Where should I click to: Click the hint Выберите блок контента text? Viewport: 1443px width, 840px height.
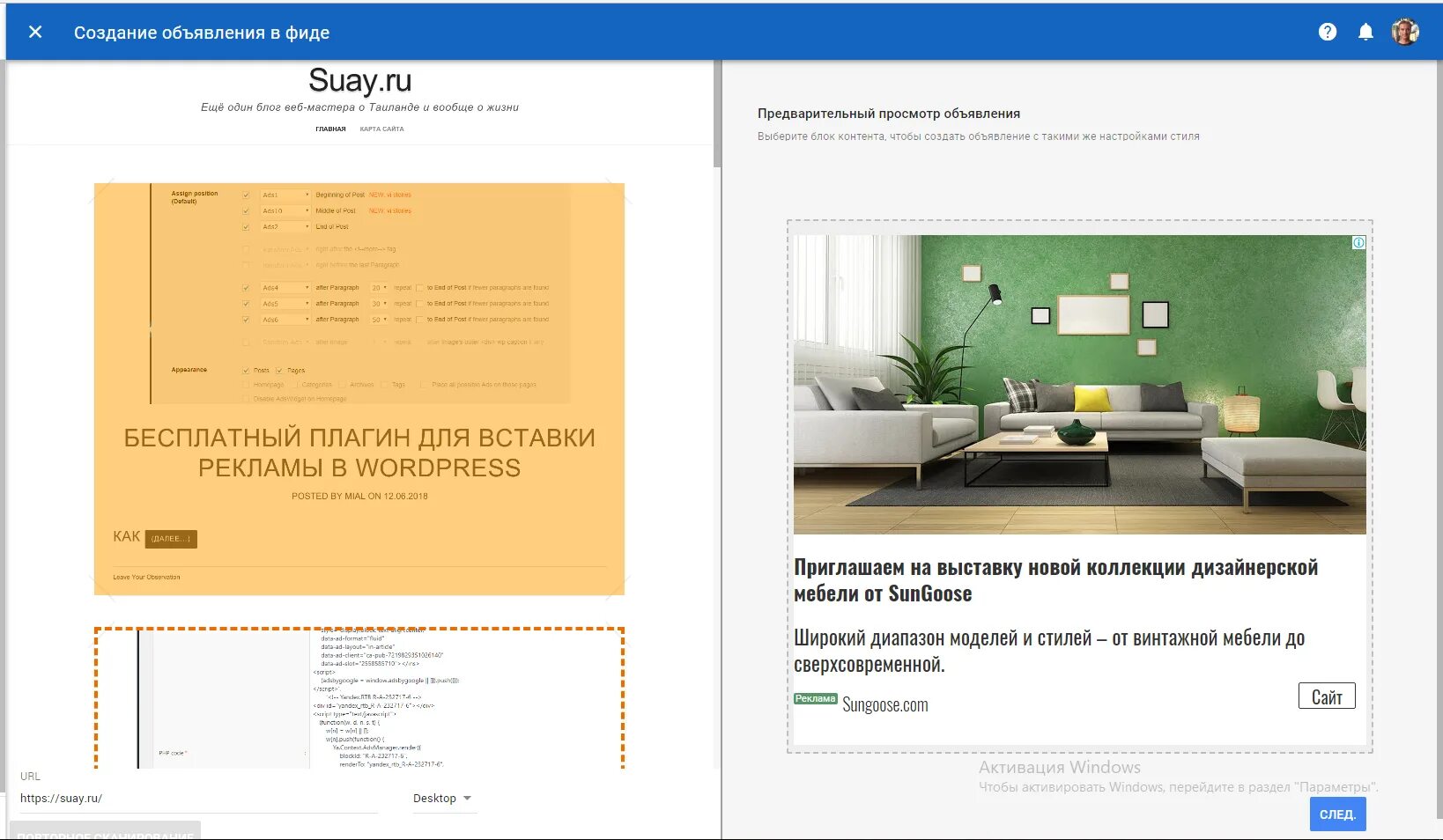979,136
